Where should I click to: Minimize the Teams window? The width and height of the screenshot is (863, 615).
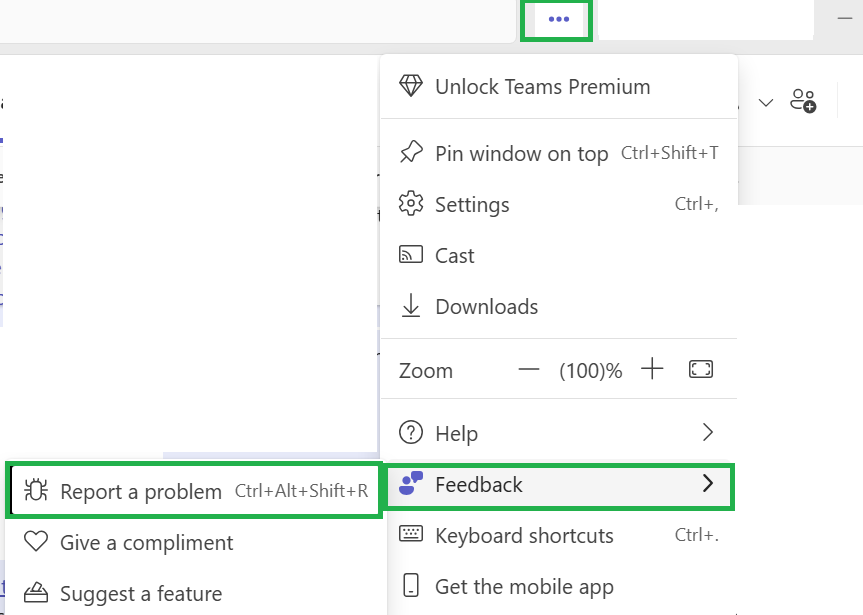pos(844,18)
